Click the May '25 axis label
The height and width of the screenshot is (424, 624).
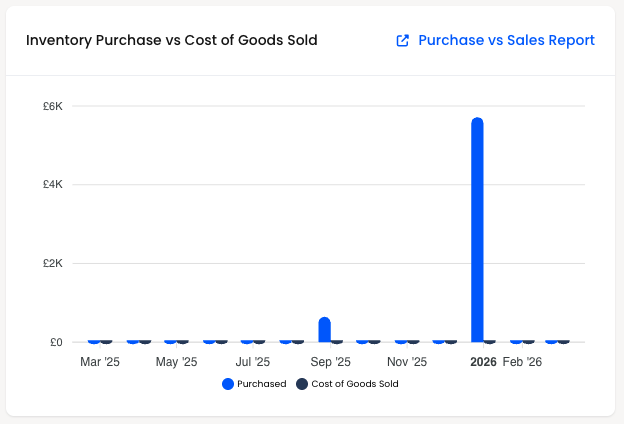(x=176, y=361)
